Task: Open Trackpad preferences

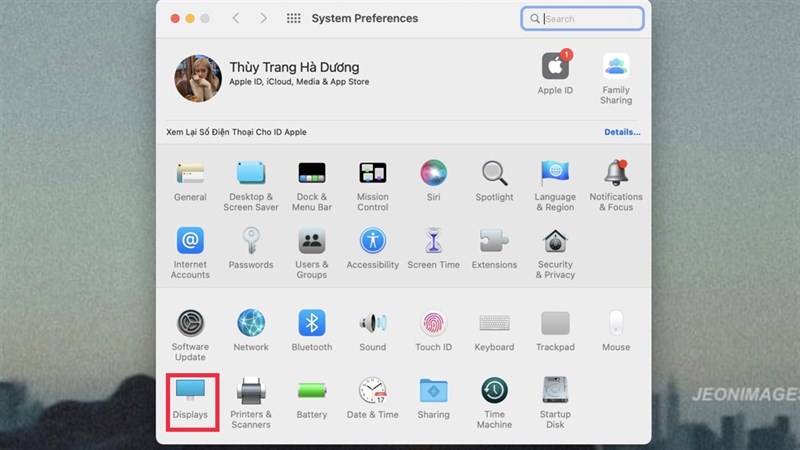Action: (x=555, y=331)
